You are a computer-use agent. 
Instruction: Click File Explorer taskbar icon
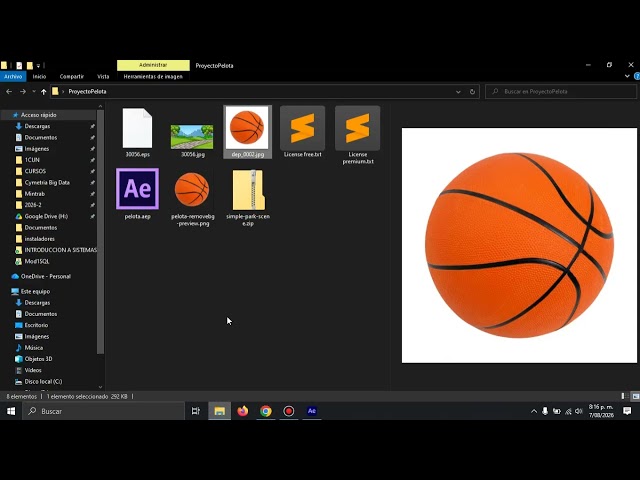tap(220, 411)
